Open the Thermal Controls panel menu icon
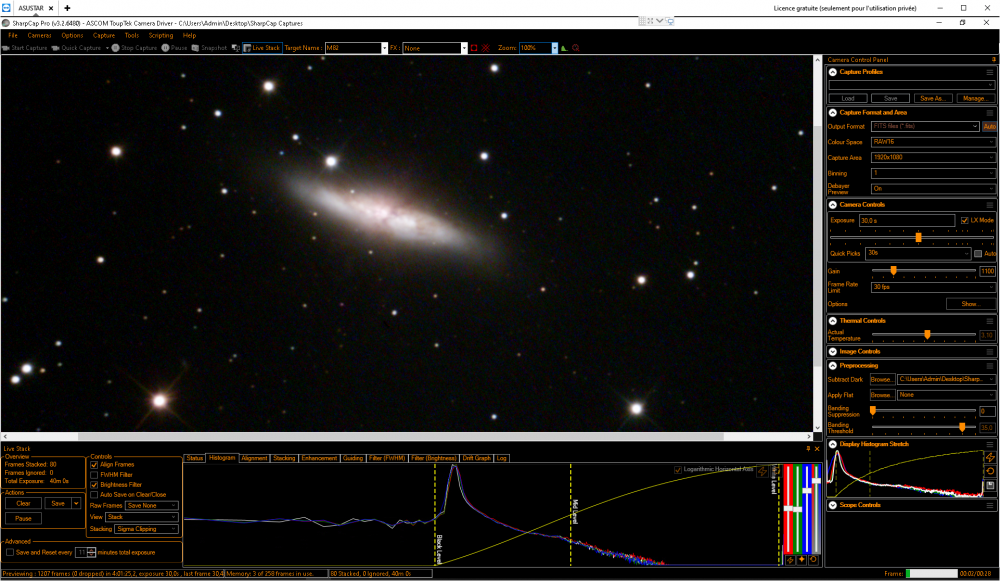Screen dimensions: 1000x581 [x=990, y=321]
